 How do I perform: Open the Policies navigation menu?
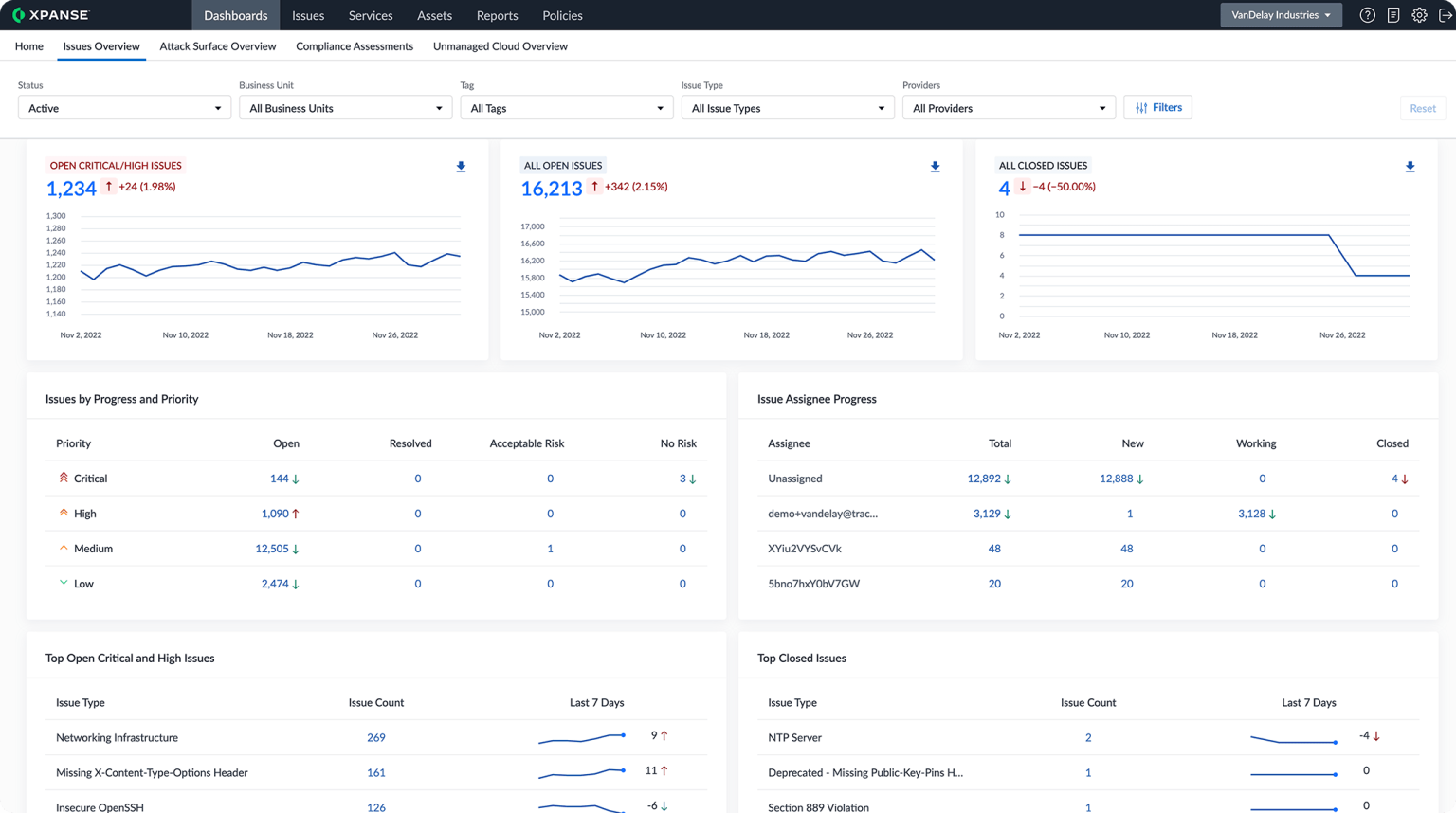(562, 15)
